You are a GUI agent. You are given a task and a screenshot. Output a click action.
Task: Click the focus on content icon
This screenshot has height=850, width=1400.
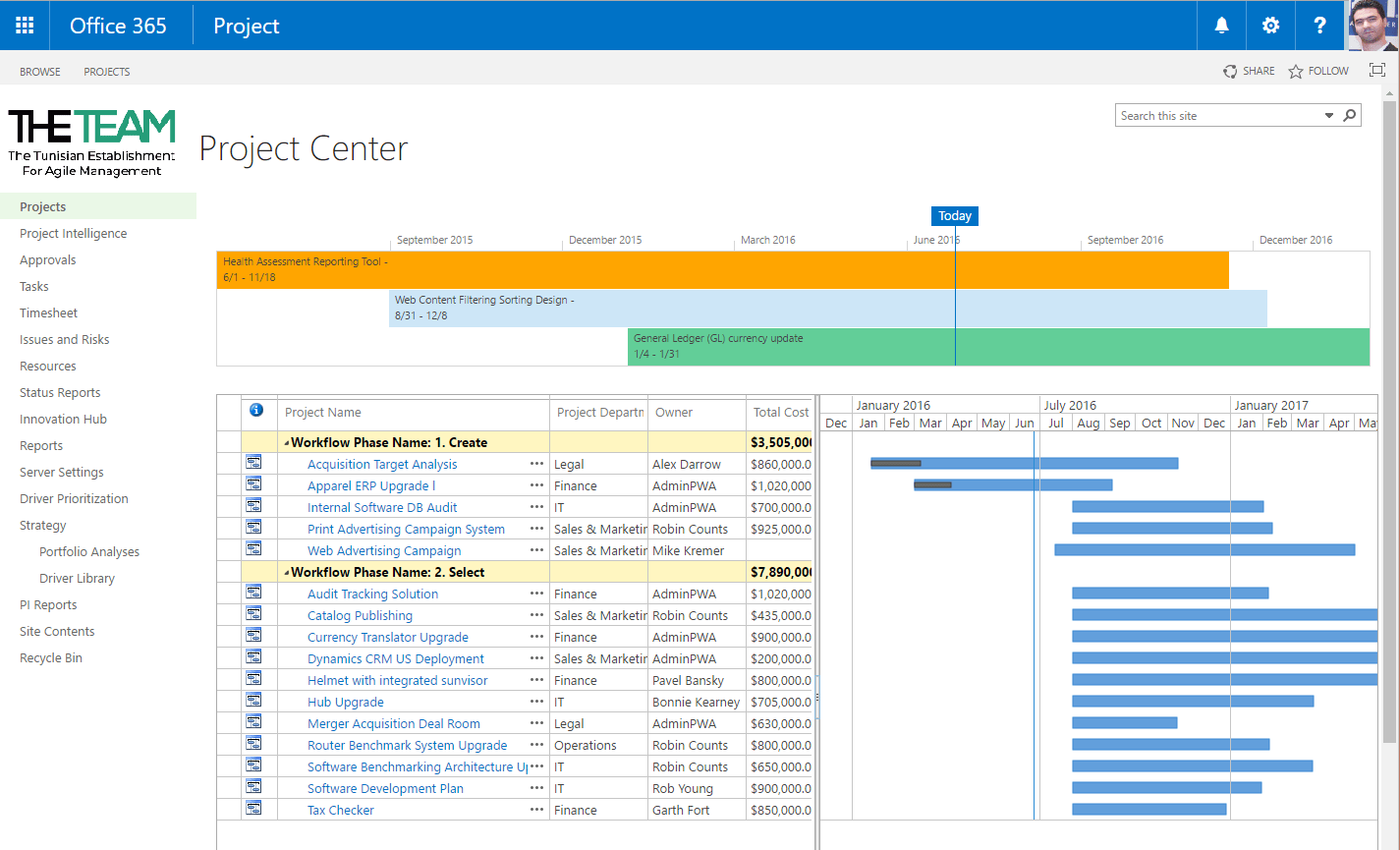(x=1377, y=71)
